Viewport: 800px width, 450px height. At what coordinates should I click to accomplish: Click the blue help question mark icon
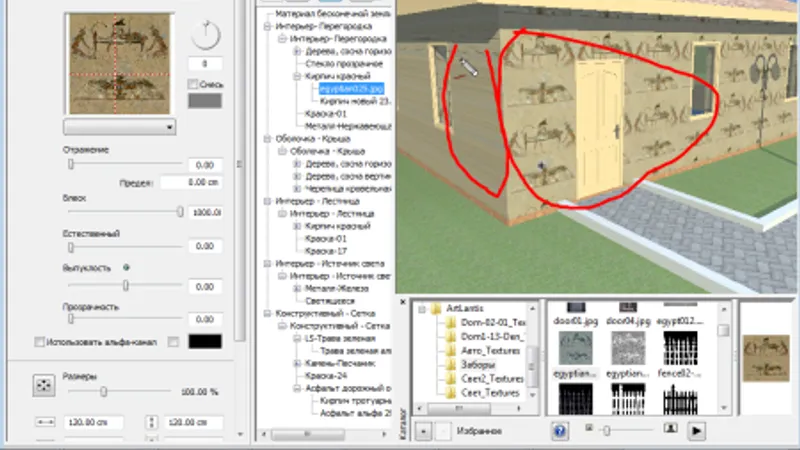(x=560, y=431)
